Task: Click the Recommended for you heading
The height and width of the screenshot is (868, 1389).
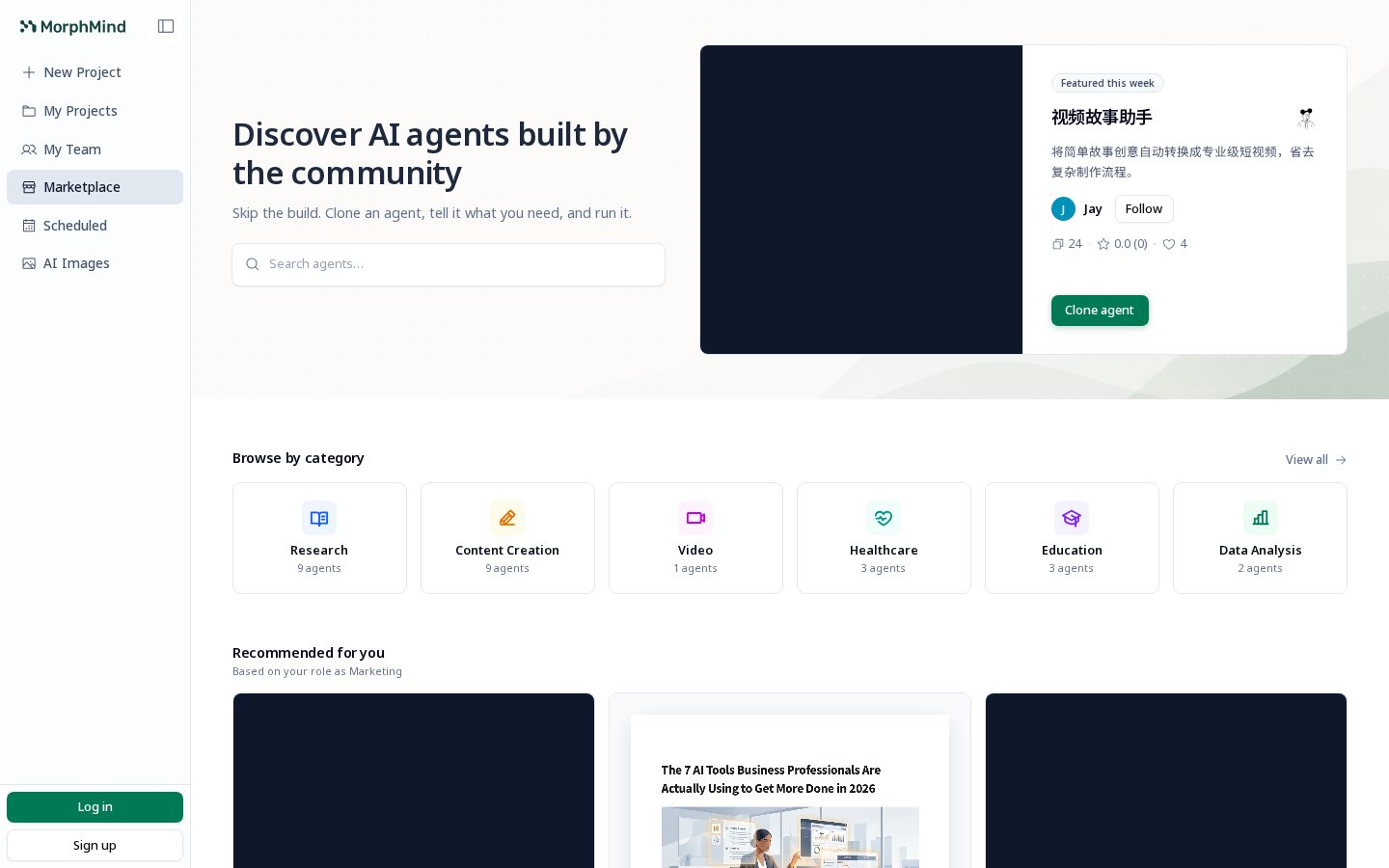Action: pyautogui.click(x=309, y=653)
